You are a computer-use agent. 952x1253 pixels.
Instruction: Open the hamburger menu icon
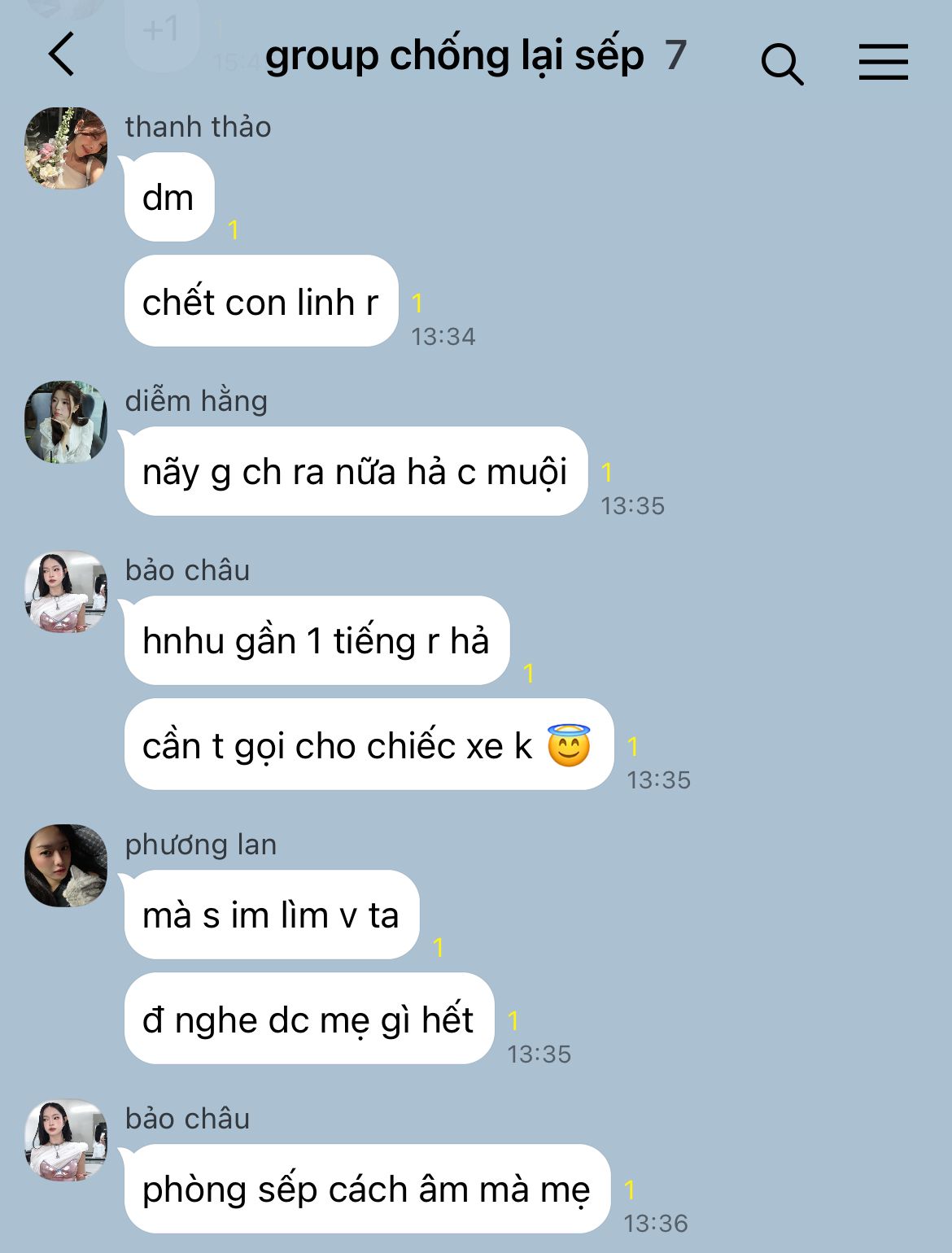(884, 62)
